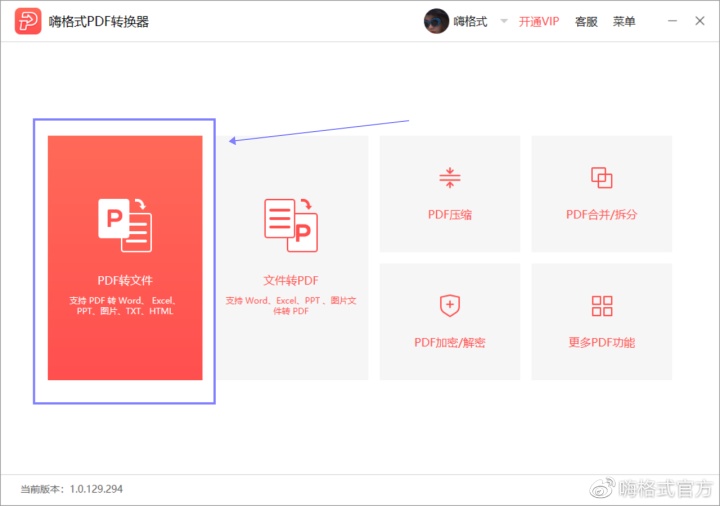This screenshot has width=720, height=506.
Task: Open the PDF加密/解密 tile
Action: tap(450, 321)
